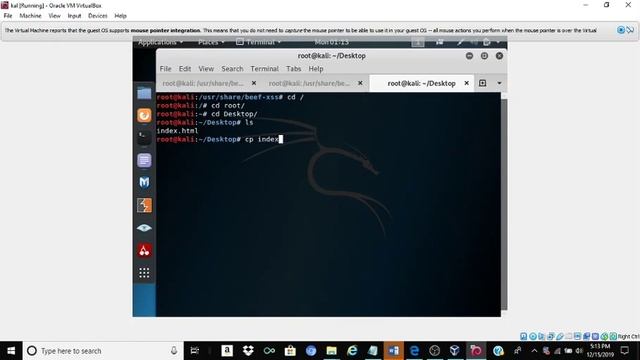Click the index.html text in terminal output
640x360 pixels.
click(x=177, y=131)
